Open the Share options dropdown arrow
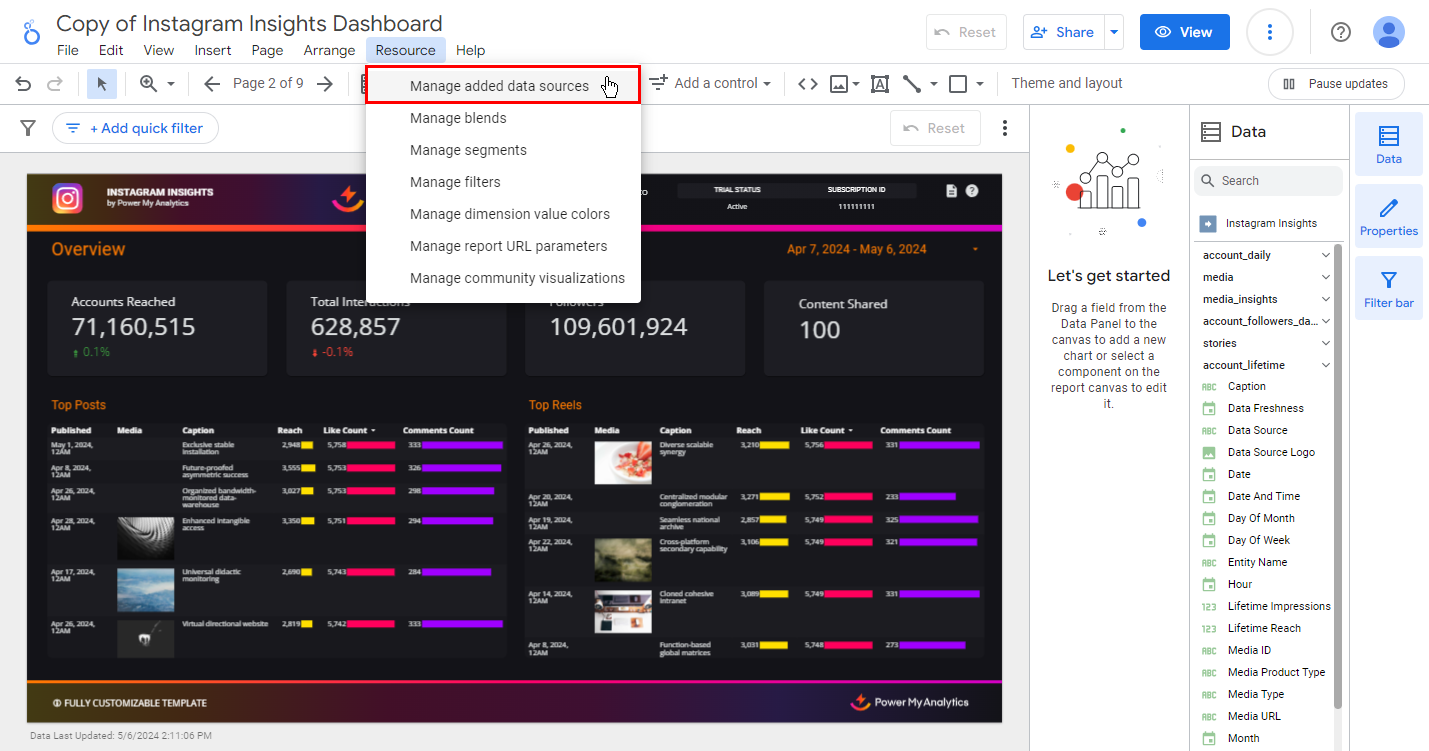Viewport: 1429px width, 751px height. (1114, 32)
